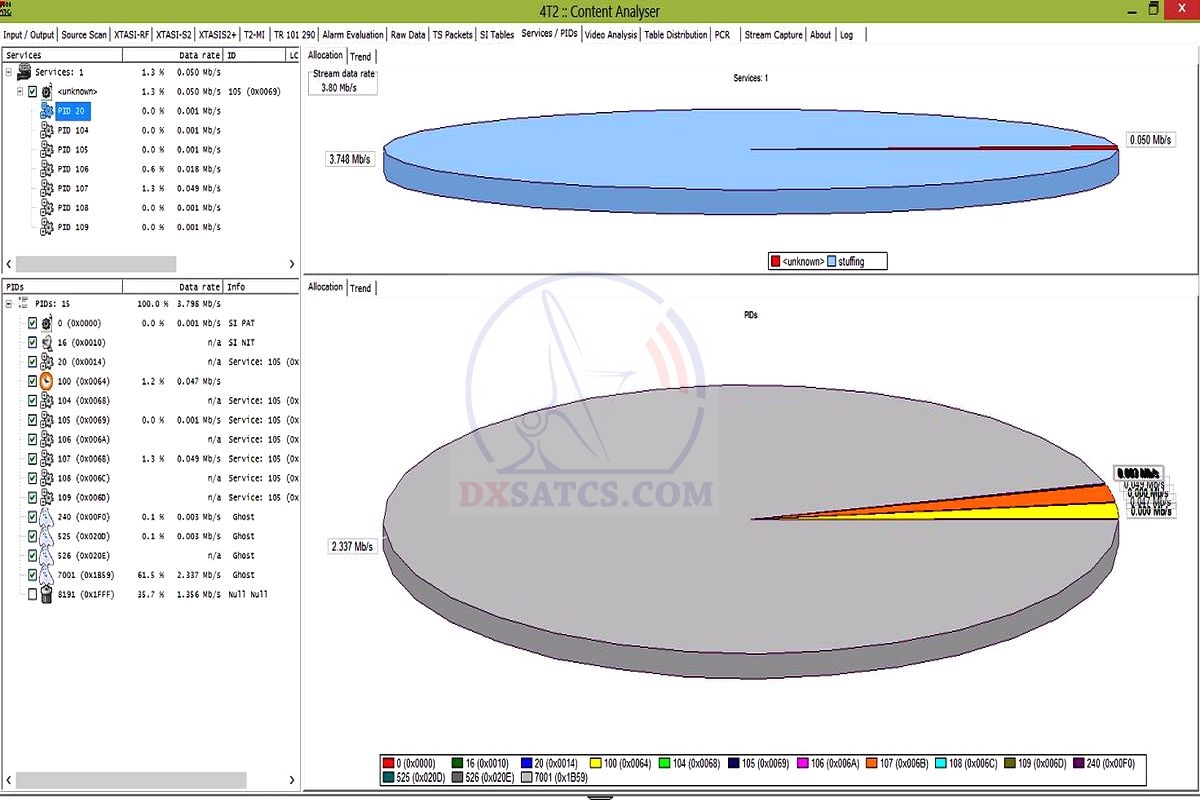
Task: Uncheck the PID 107 (0x006B) checkbox
Action: click(x=32, y=459)
